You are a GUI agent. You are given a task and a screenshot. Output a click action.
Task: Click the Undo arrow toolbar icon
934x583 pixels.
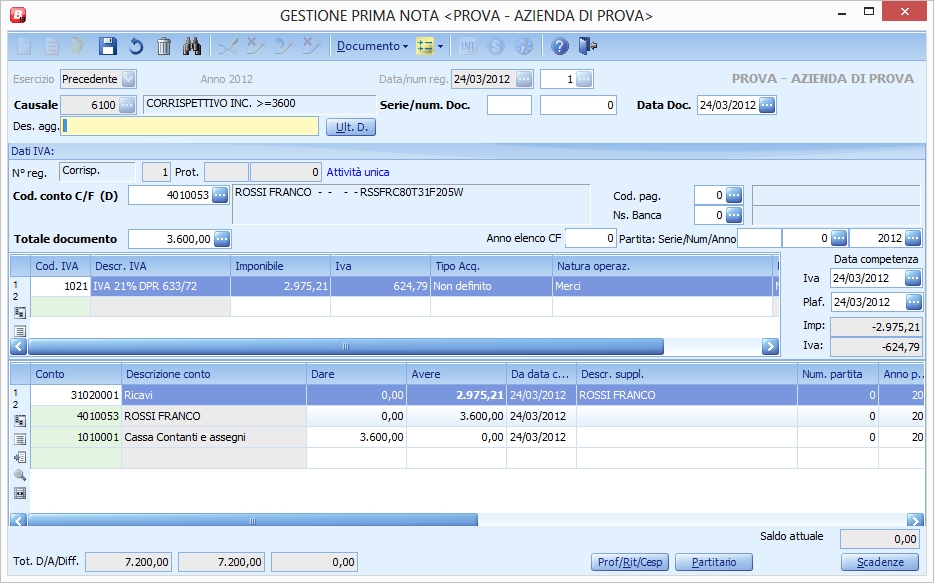click(x=136, y=46)
